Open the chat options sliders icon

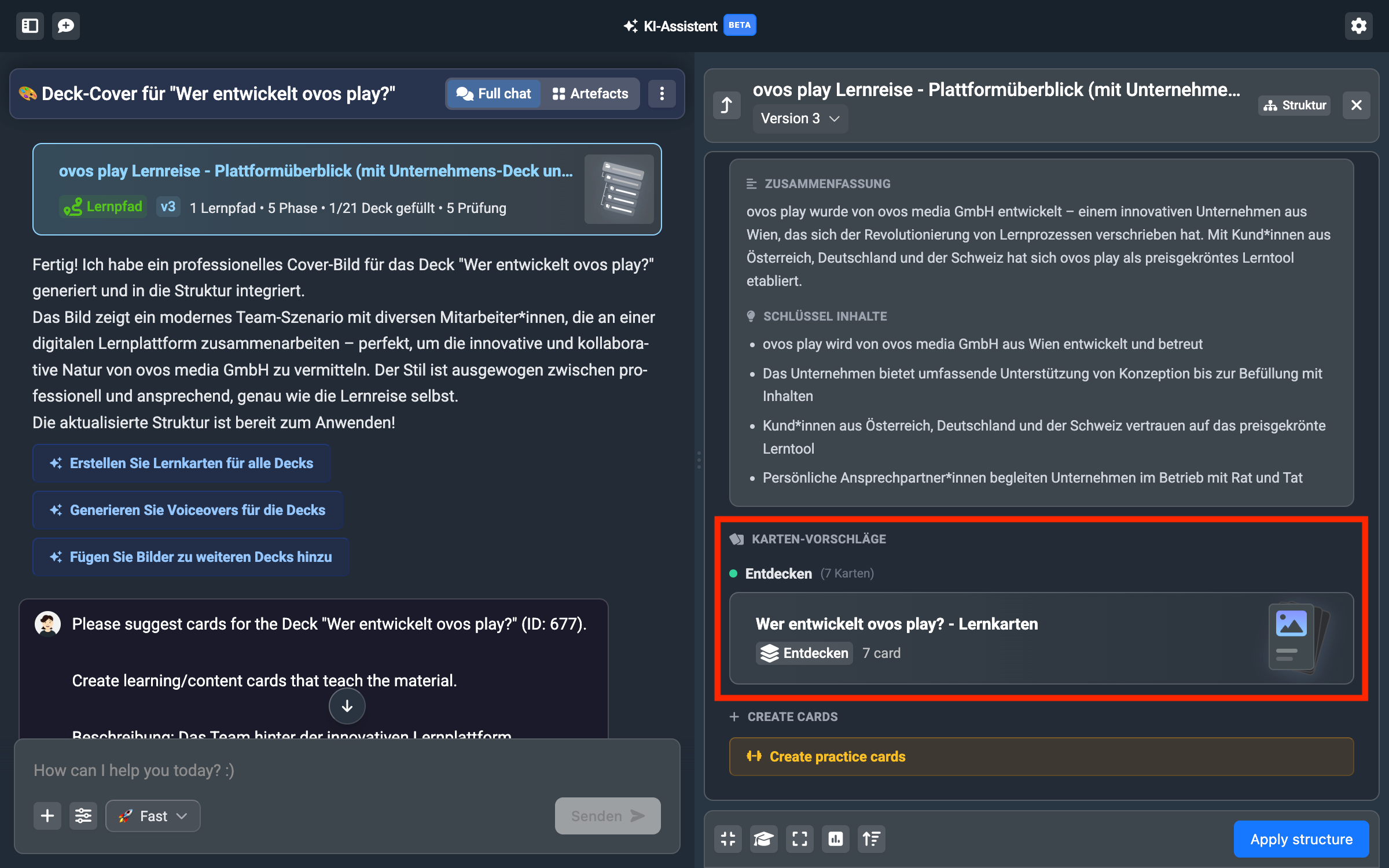pyautogui.click(x=83, y=816)
